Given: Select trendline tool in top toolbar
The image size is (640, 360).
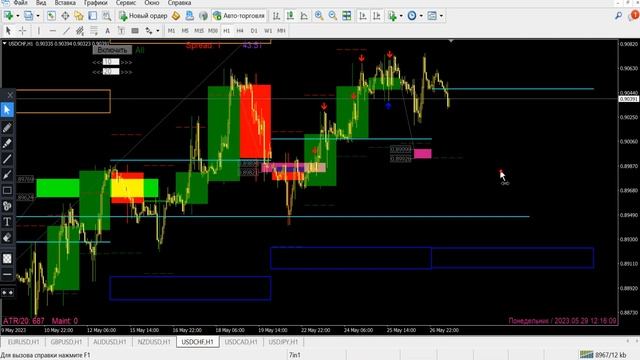Looking at the screenshot, I should tap(67, 31).
